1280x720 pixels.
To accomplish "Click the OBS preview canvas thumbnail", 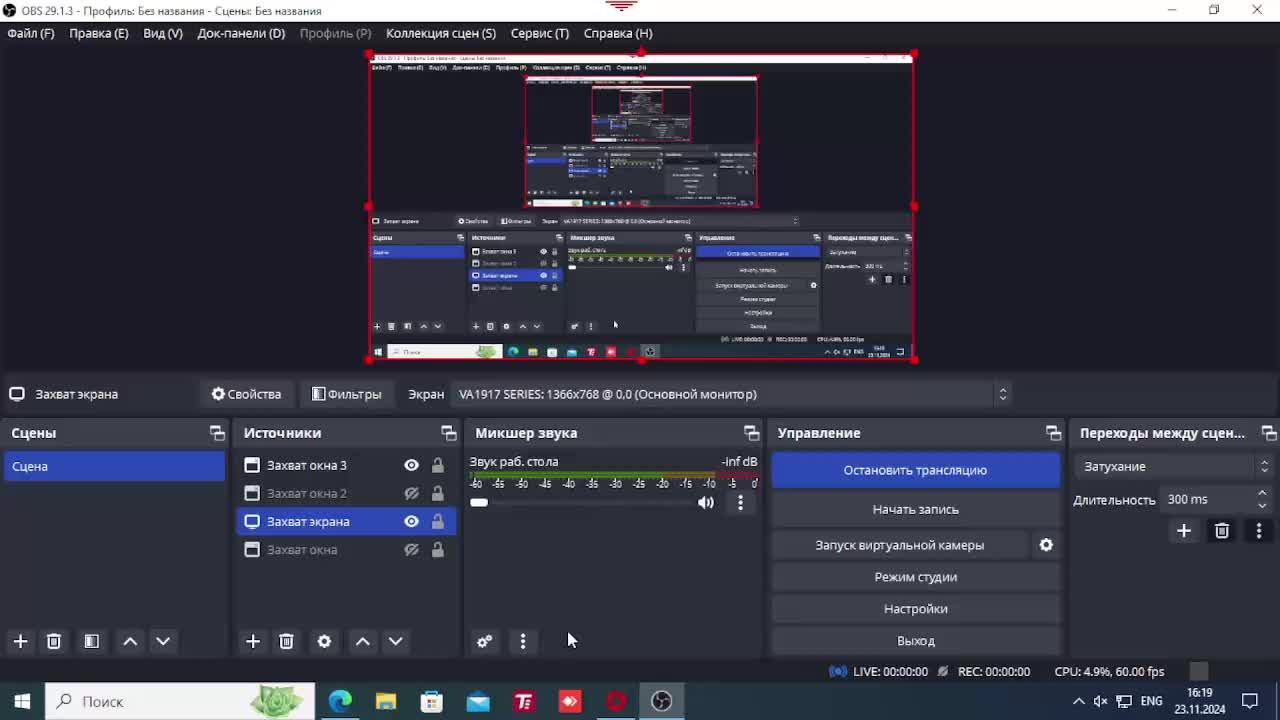I will pos(641,206).
